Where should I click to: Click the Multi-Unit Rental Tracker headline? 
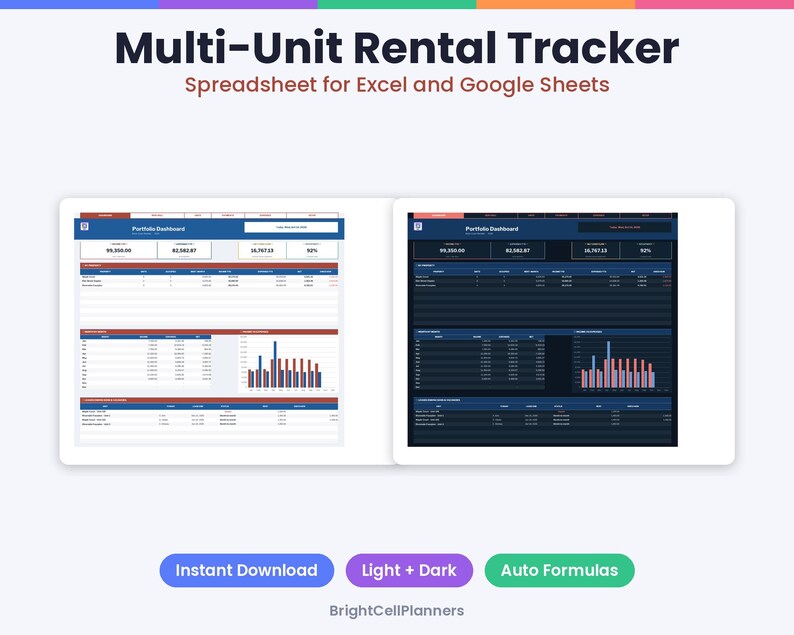pyautogui.click(x=396, y=48)
